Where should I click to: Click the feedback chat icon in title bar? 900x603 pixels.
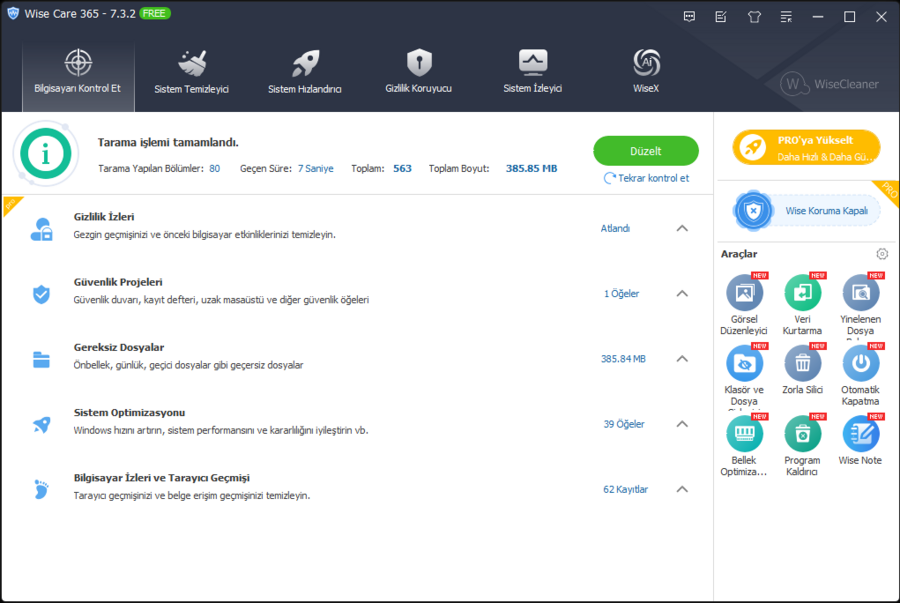pos(689,17)
